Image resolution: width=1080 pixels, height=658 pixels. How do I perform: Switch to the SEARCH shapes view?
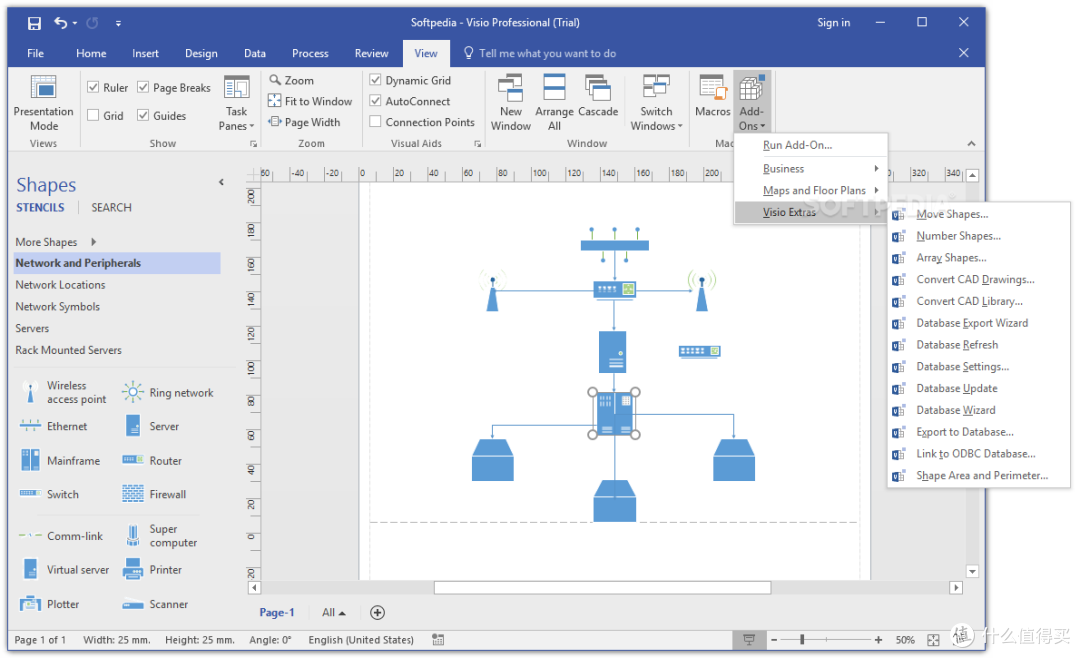[112, 207]
